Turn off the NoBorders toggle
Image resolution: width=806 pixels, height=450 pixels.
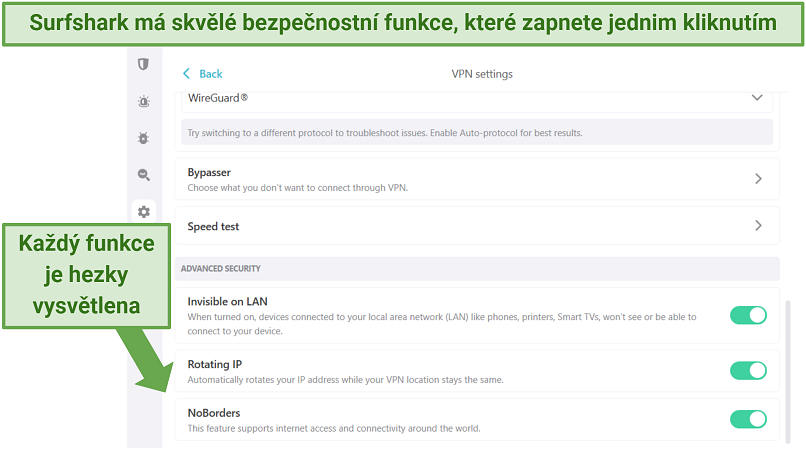748,419
